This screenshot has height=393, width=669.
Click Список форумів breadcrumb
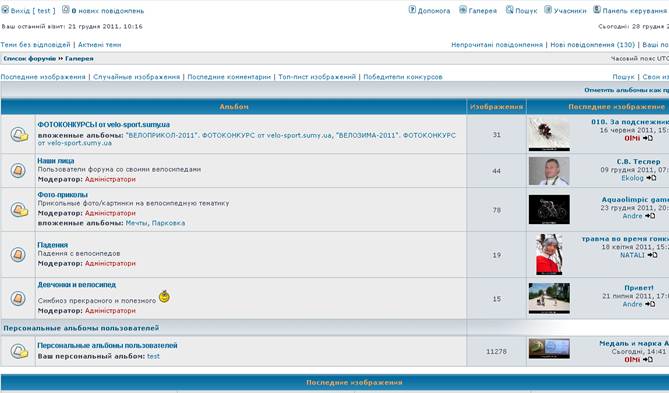29,58
